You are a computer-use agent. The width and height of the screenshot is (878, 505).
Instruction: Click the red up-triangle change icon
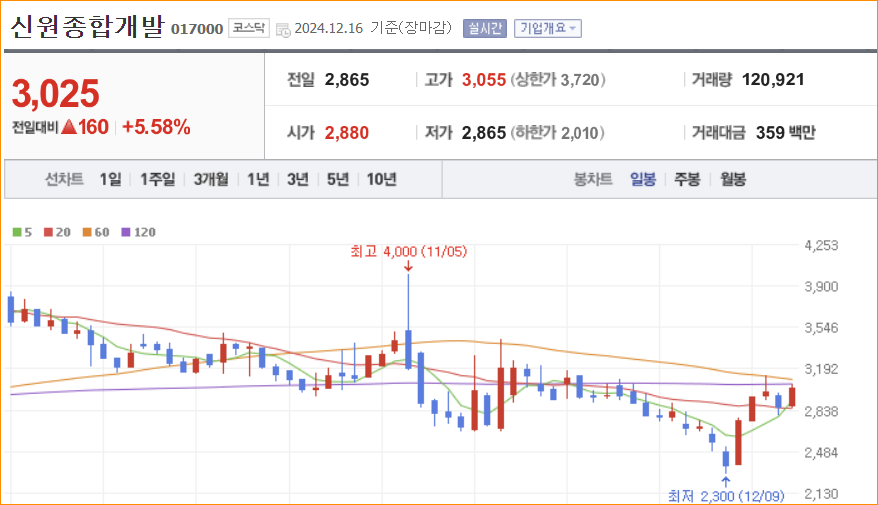[x=69, y=127]
